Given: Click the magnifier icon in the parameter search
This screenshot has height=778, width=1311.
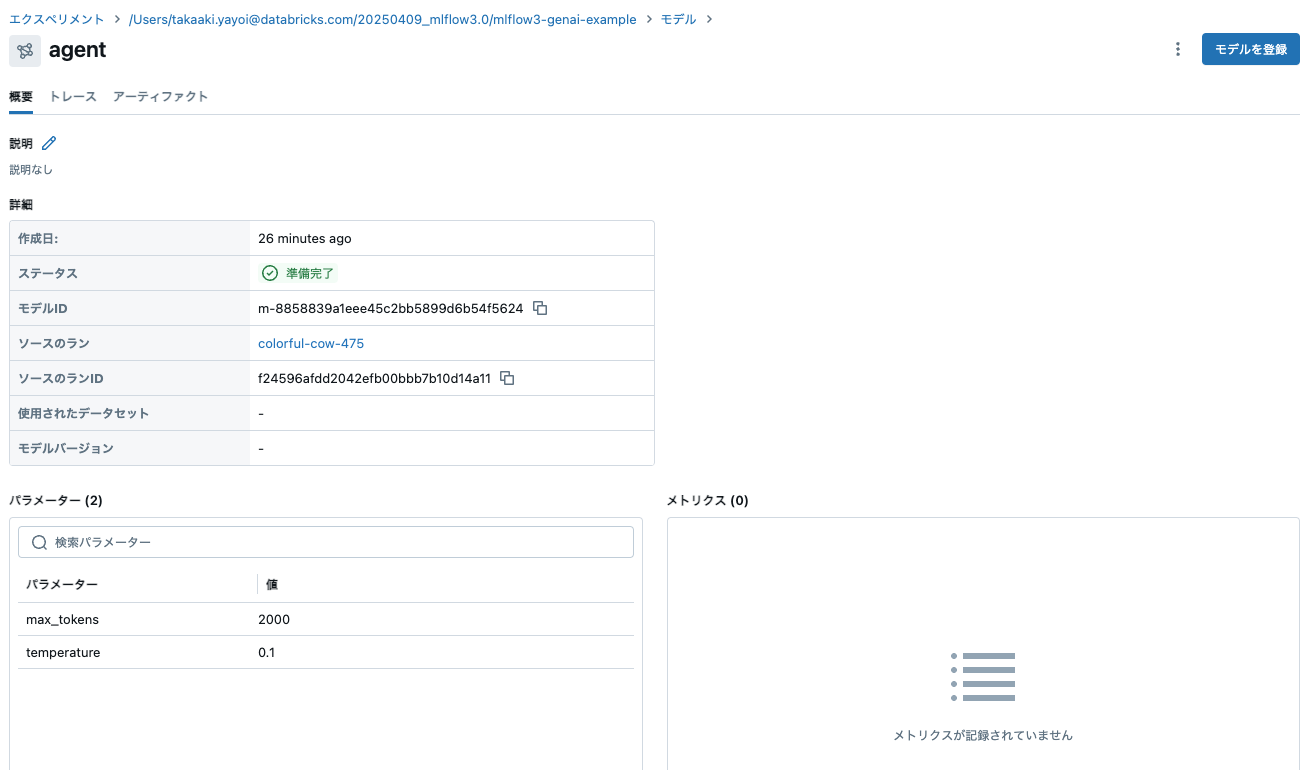Looking at the screenshot, I should 39,541.
